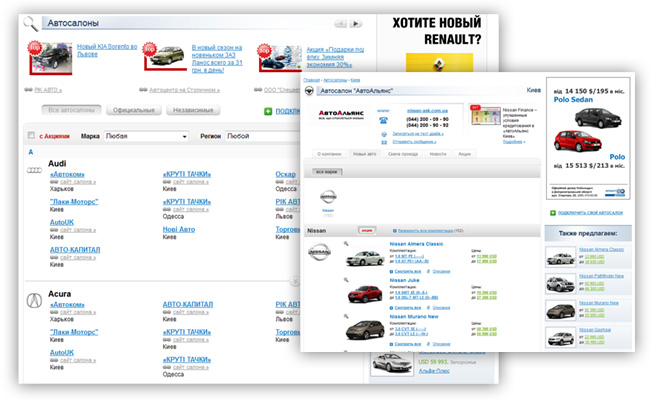Click the test drive icon beside Записаться
Image resolution: width=660 pixels, height=400 pixels.
click(384, 134)
